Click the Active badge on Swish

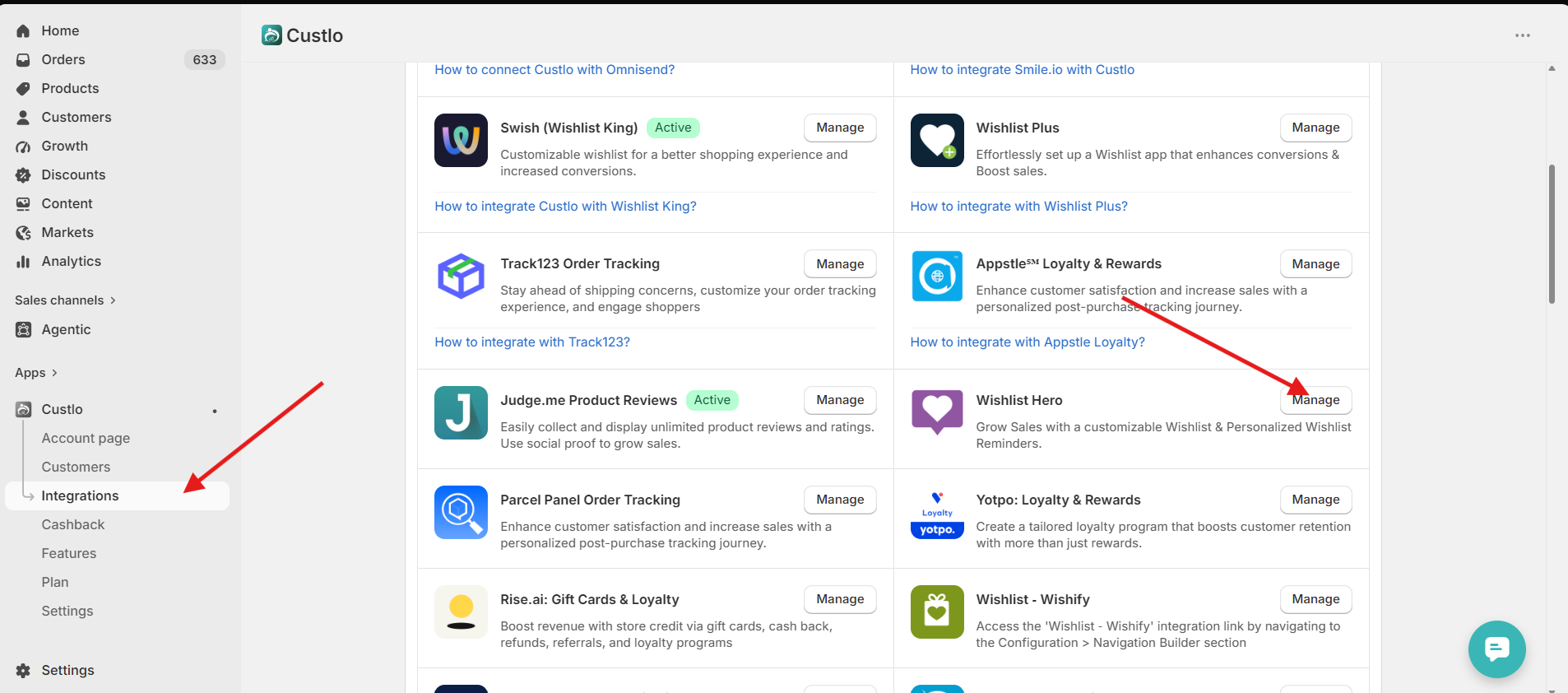click(673, 128)
